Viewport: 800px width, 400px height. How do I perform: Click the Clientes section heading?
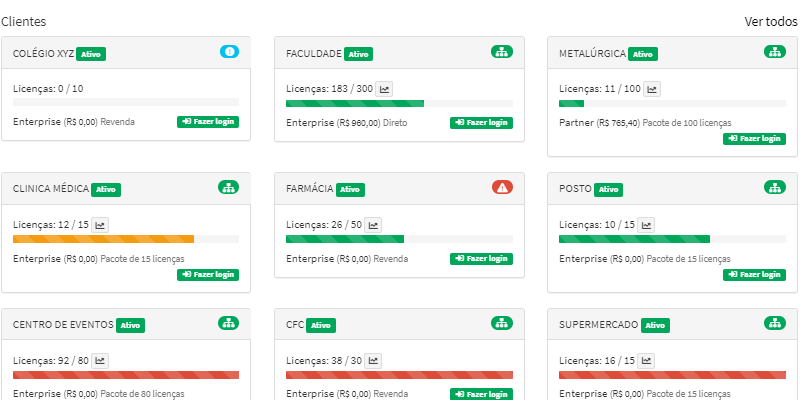click(x=23, y=21)
